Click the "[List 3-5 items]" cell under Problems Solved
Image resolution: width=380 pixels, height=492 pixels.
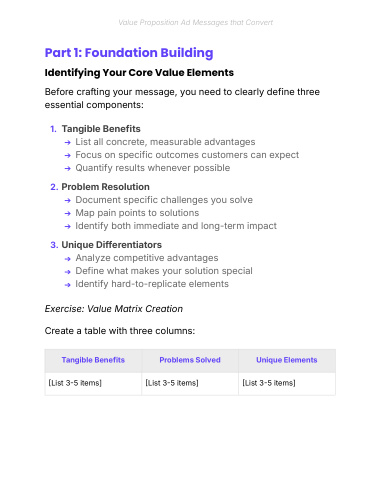point(190,384)
